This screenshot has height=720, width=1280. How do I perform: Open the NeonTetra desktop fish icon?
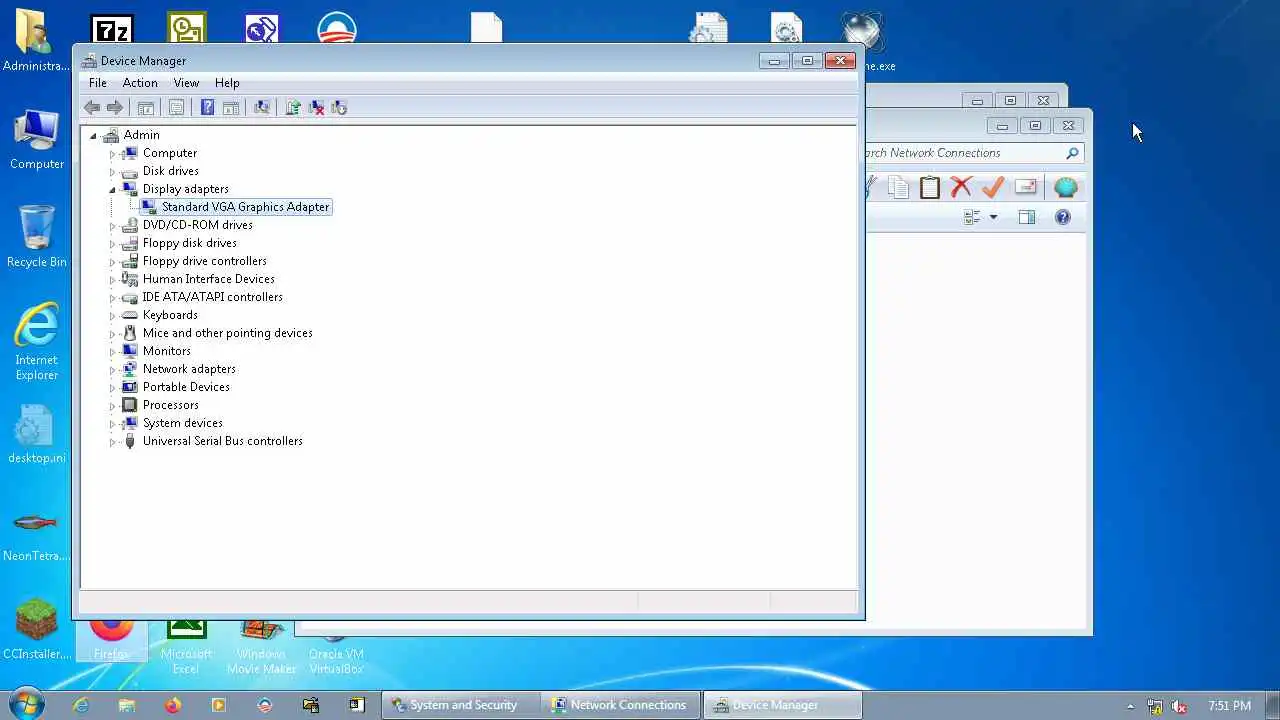click(x=37, y=535)
